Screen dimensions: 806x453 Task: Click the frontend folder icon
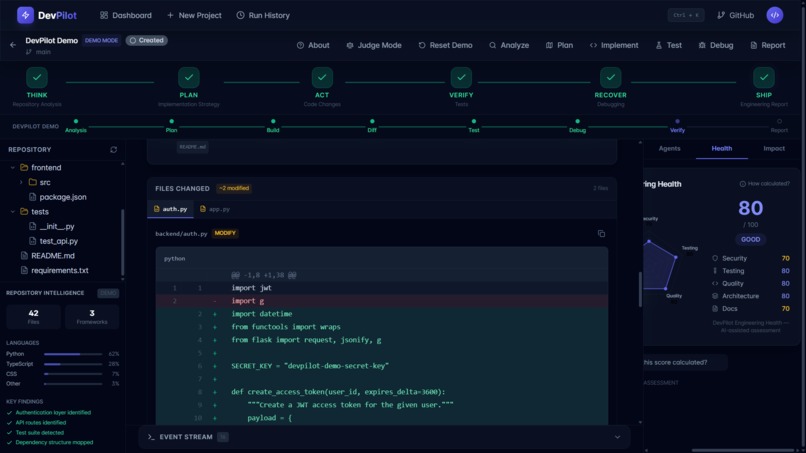point(24,168)
